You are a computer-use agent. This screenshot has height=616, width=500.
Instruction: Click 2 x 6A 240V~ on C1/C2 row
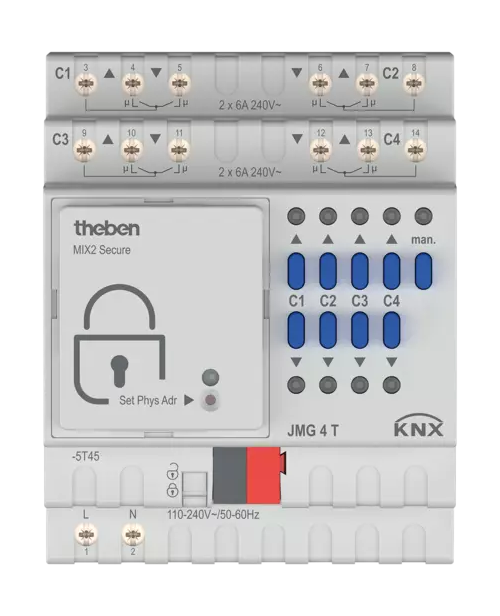click(250, 105)
